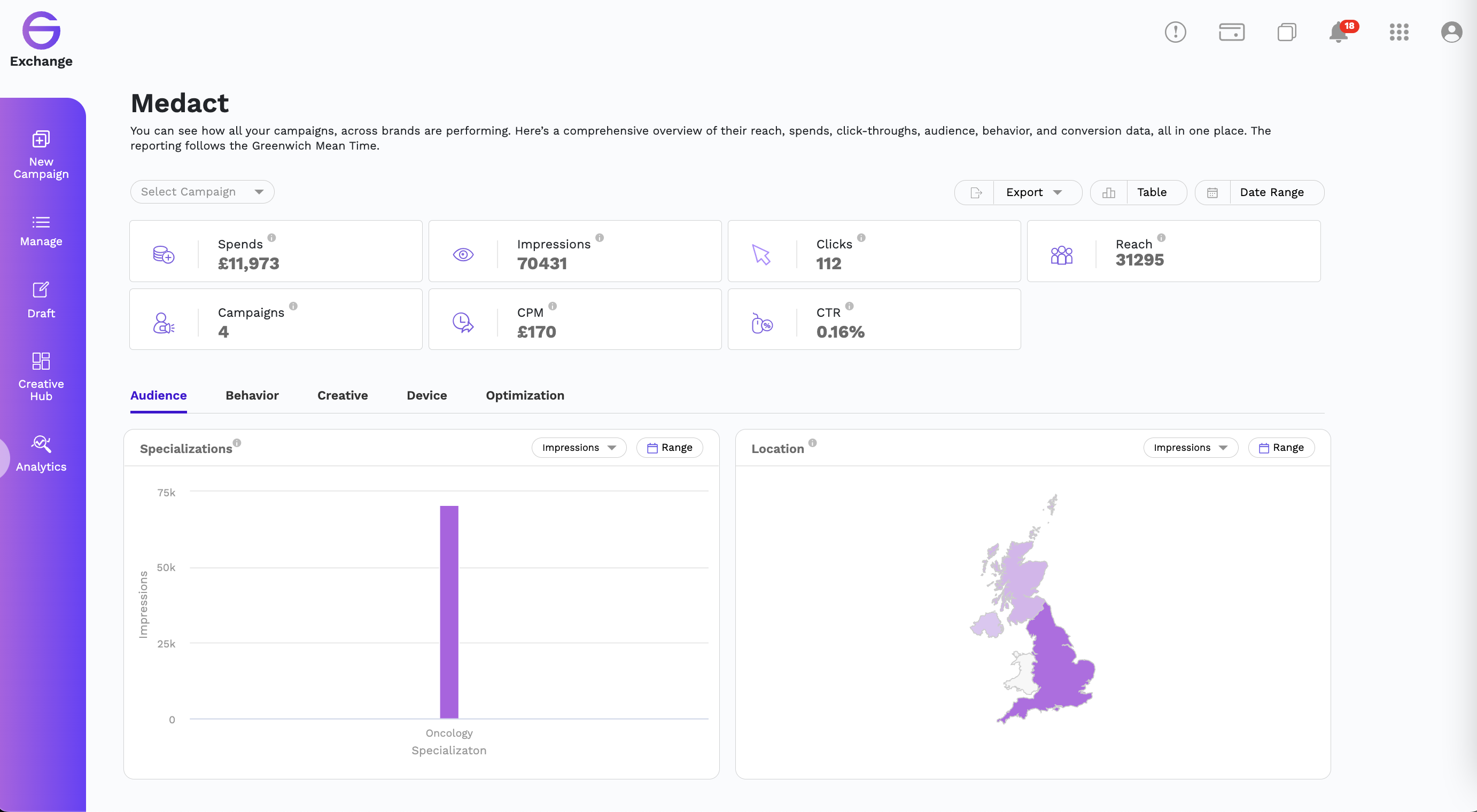Image resolution: width=1477 pixels, height=812 pixels.
Task: Open the user profile avatar icon
Action: (x=1452, y=32)
